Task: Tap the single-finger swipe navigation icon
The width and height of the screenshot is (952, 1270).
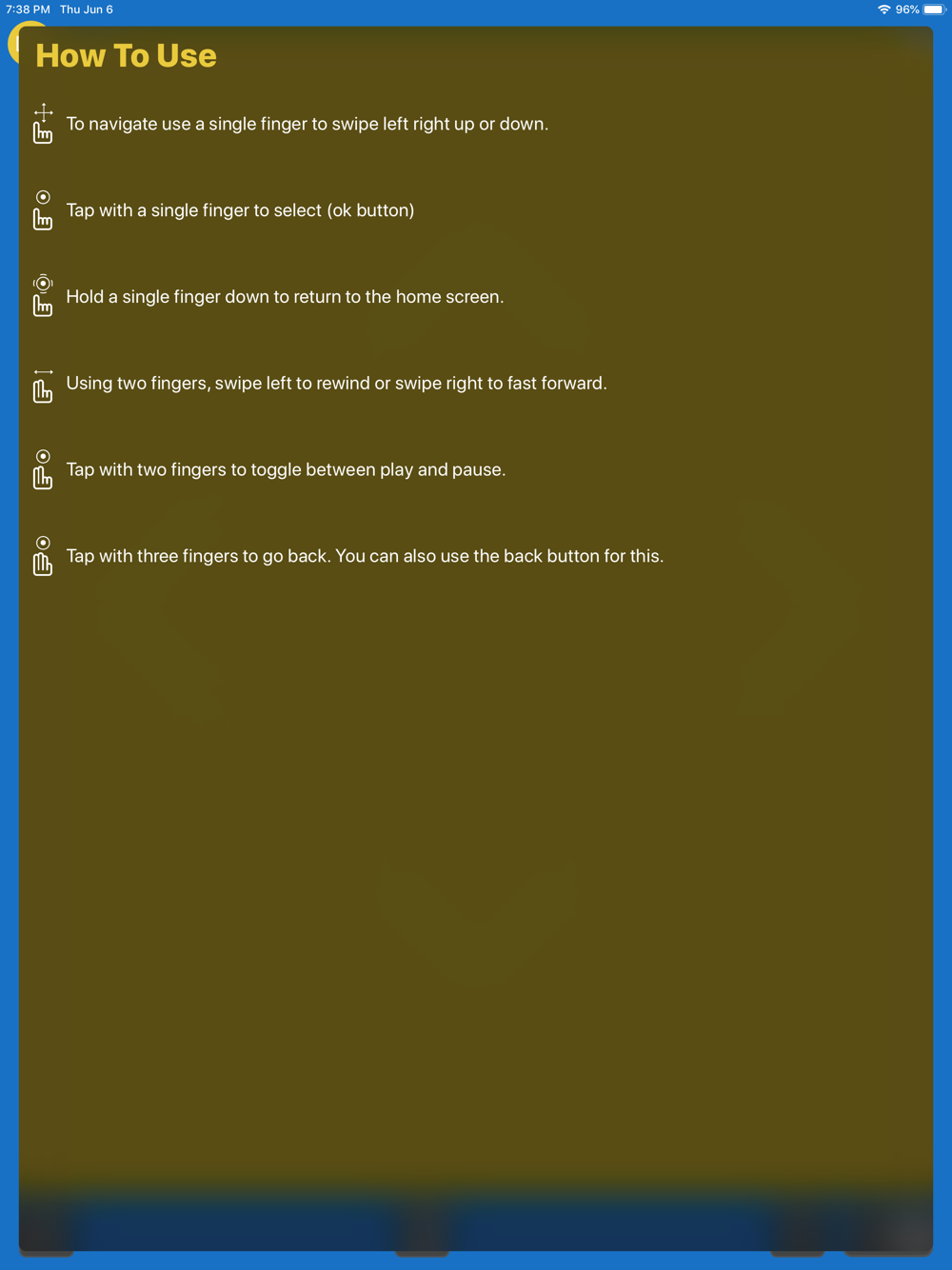Action: 43,124
